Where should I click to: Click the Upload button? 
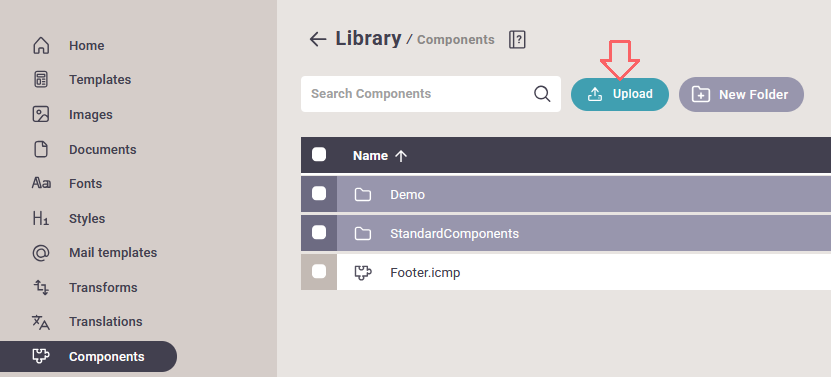[x=620, y=94]
